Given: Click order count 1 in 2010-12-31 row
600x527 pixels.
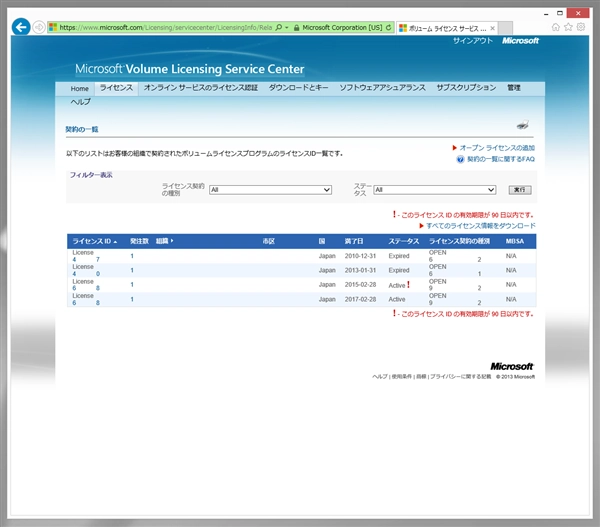Looking at the screenshot, I should click(x=132, y=256).
